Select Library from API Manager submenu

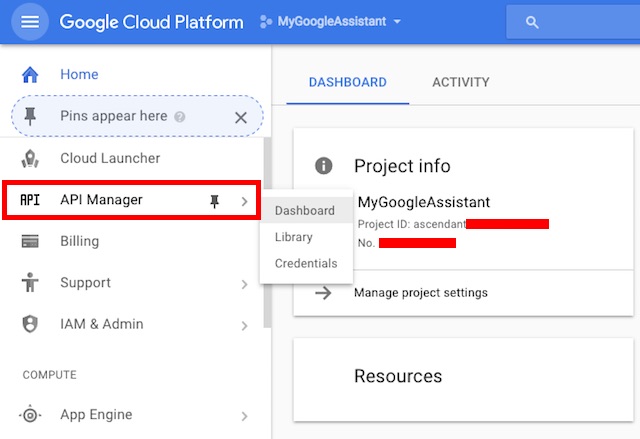click(294, 237)
